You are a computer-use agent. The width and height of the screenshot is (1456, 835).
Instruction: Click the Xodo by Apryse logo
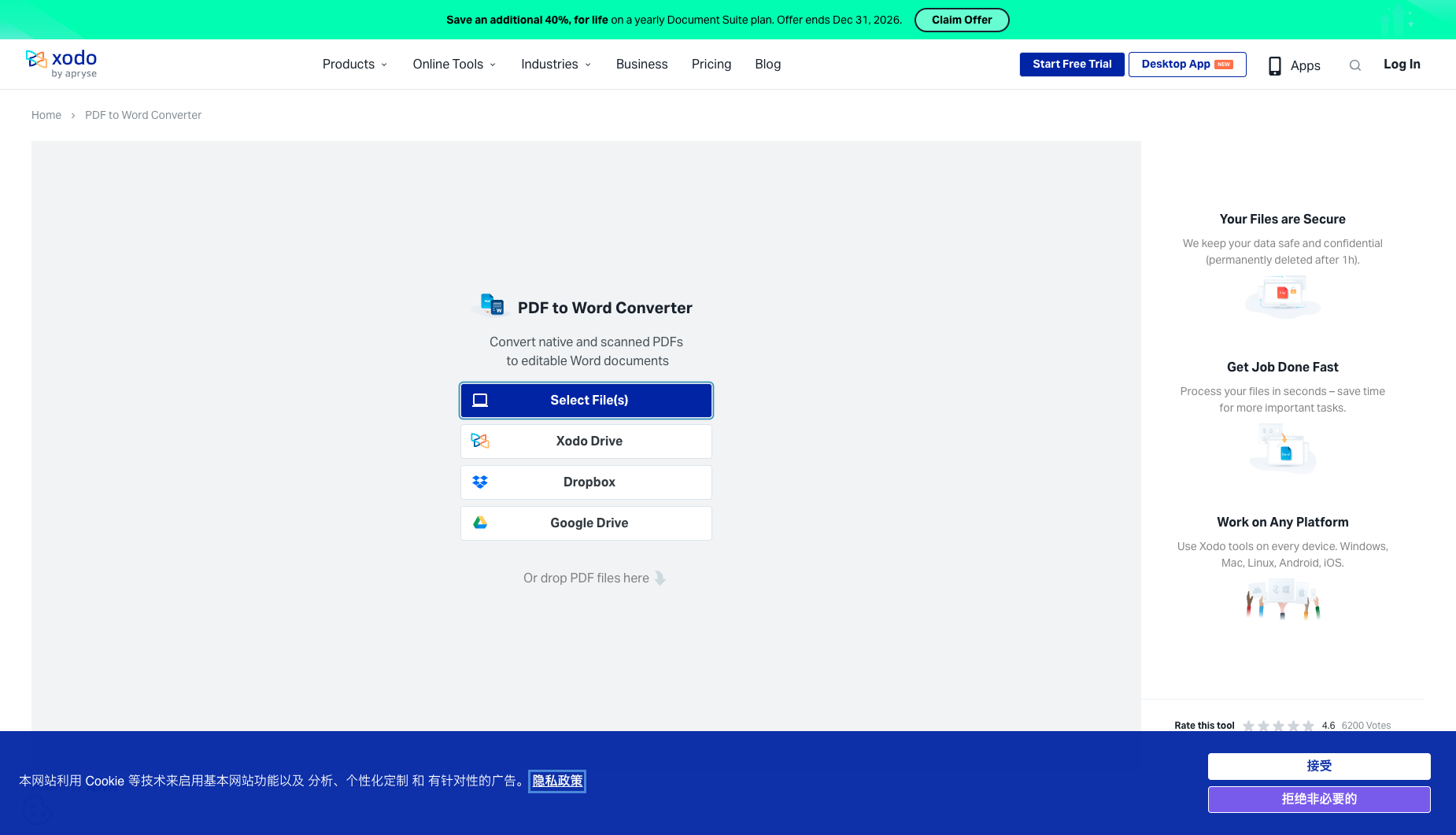click(x=61, y=64)
